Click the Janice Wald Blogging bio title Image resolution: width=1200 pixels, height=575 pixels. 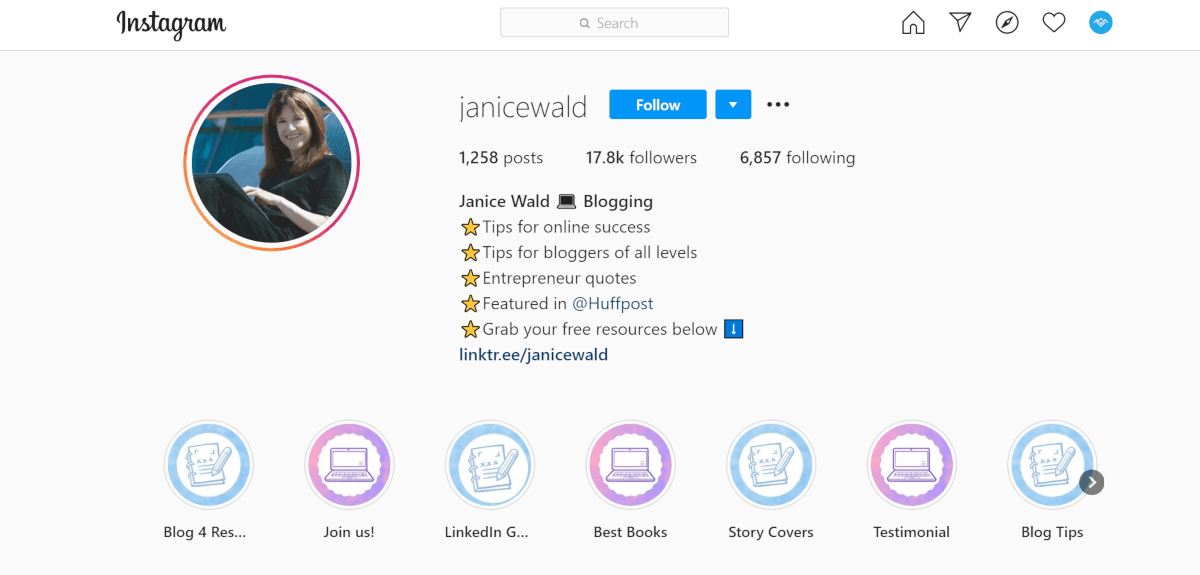click(556, 201)
